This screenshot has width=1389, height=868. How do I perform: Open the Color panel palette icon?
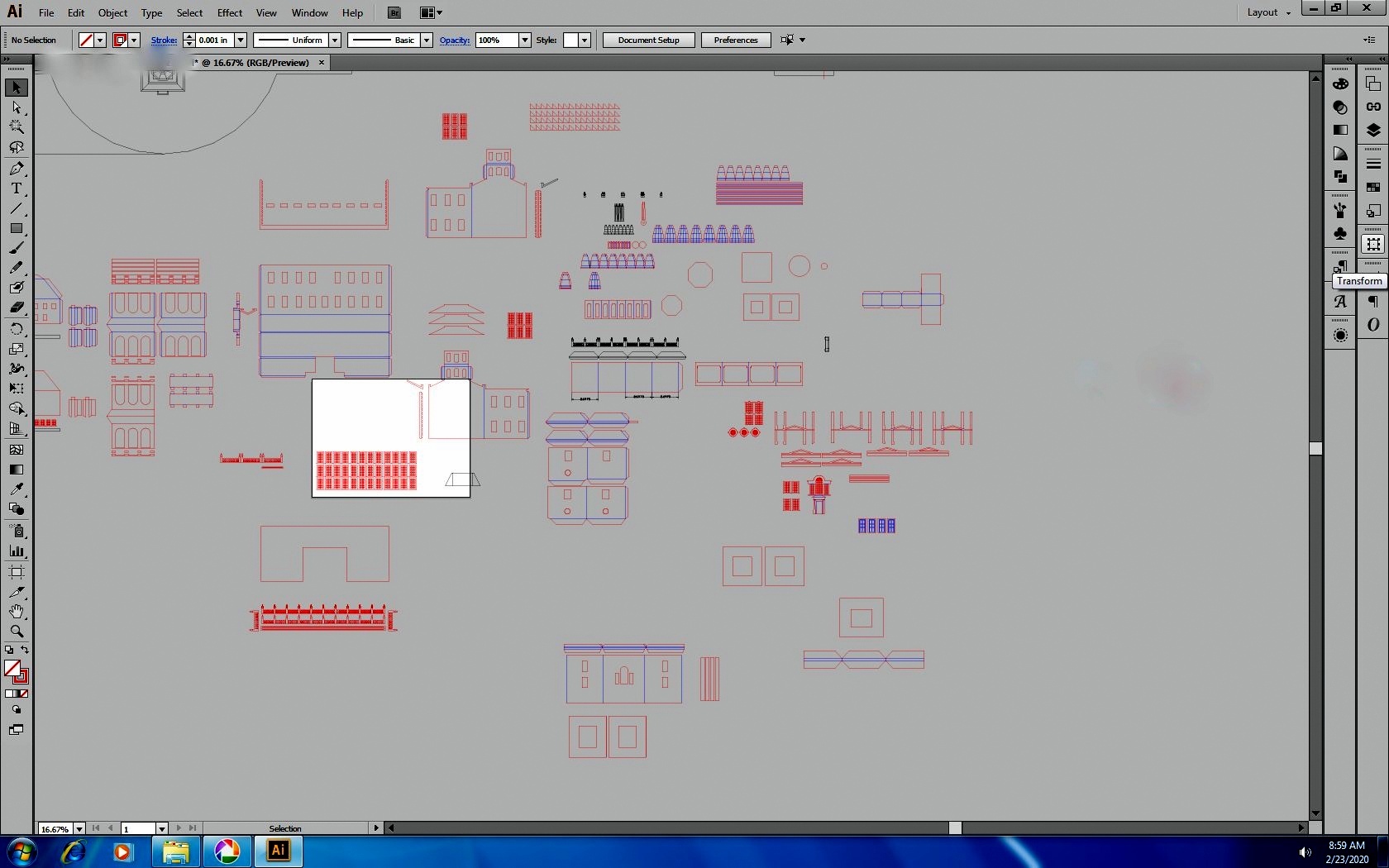tap(1340, 84)
